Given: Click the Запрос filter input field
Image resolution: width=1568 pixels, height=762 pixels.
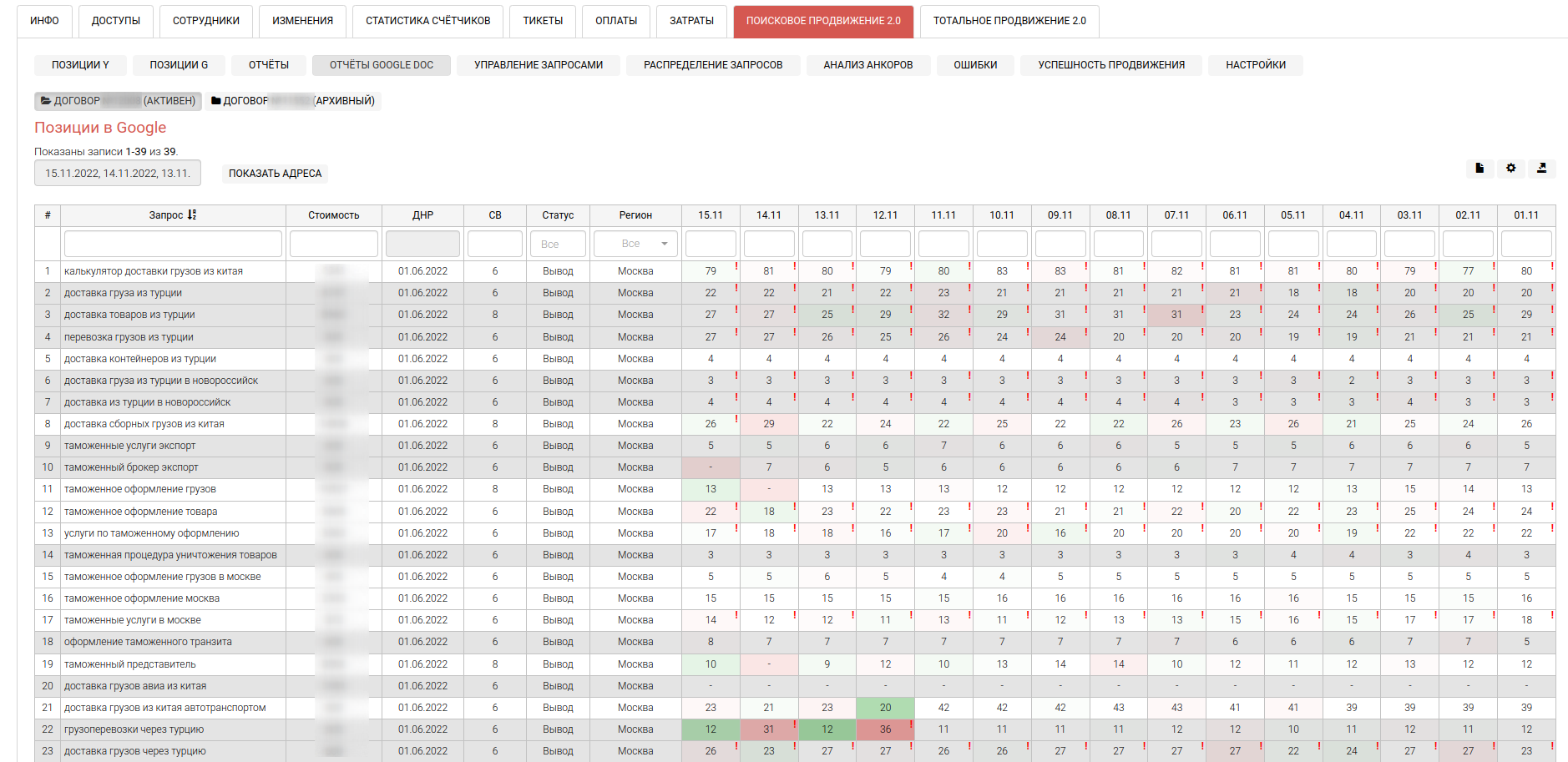Looking at the screenshot, I should (173, 245).
